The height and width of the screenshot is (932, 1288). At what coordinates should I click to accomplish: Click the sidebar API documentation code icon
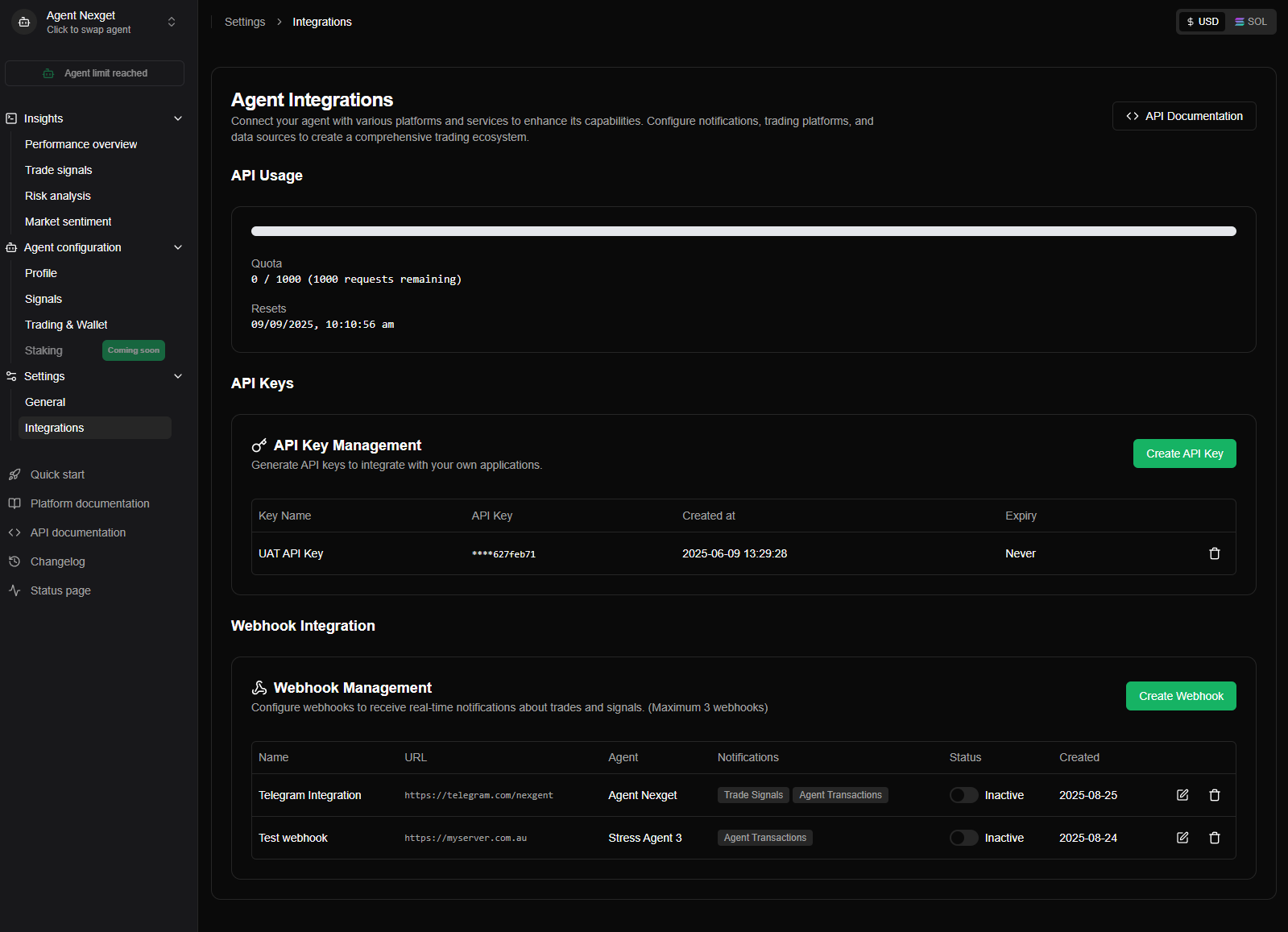[x=14, y=532]
